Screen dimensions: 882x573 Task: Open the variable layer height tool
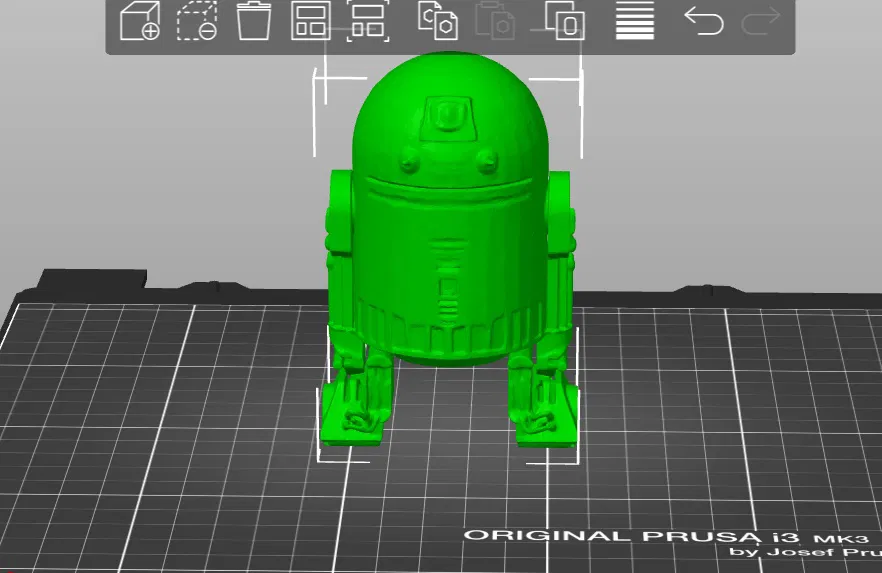click(635, 21)
